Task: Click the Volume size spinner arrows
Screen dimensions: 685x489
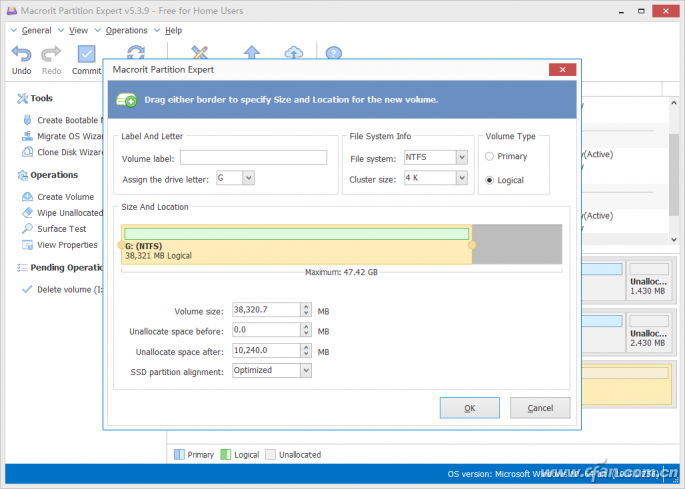Action: click(x=306, y=309)
